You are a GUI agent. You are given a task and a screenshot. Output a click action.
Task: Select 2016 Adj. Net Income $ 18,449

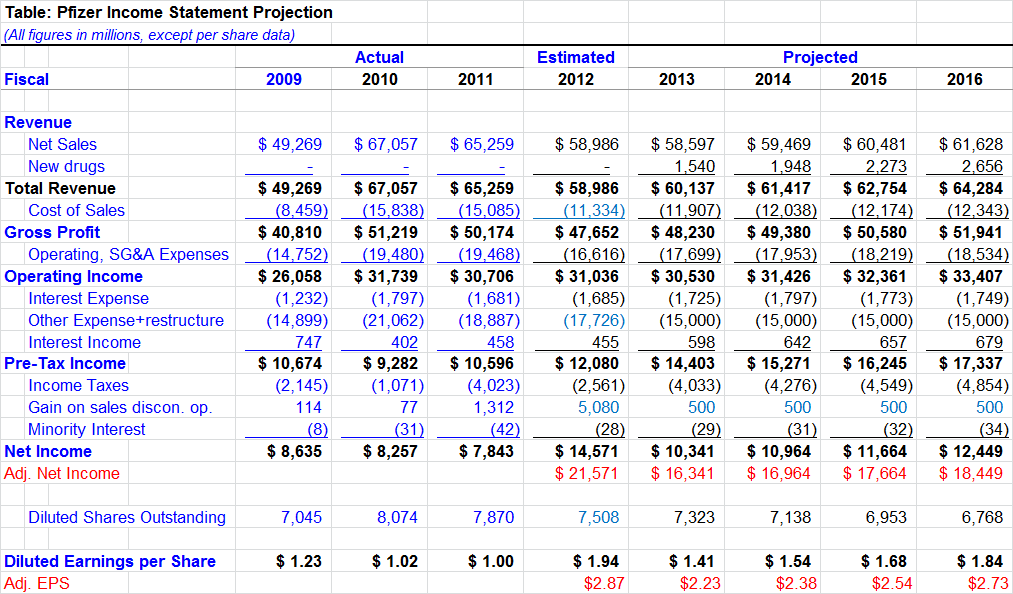[970, 473]
